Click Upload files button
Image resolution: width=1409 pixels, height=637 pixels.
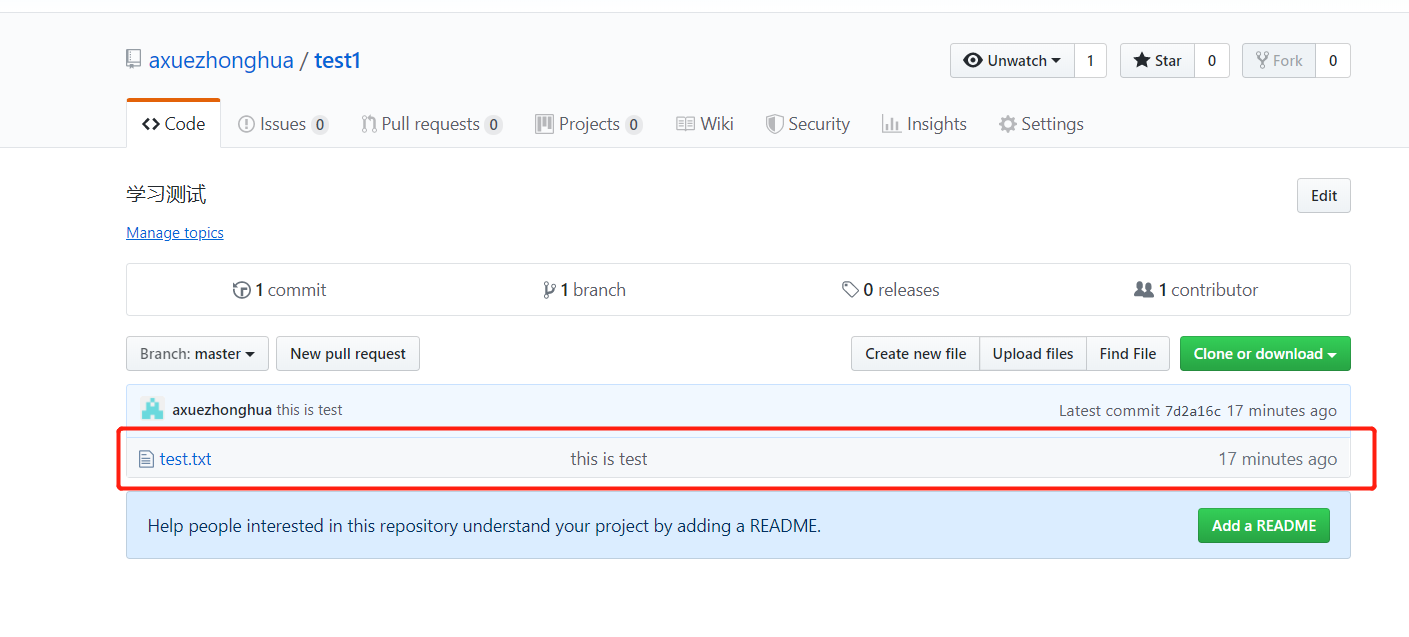point(1033,354)
